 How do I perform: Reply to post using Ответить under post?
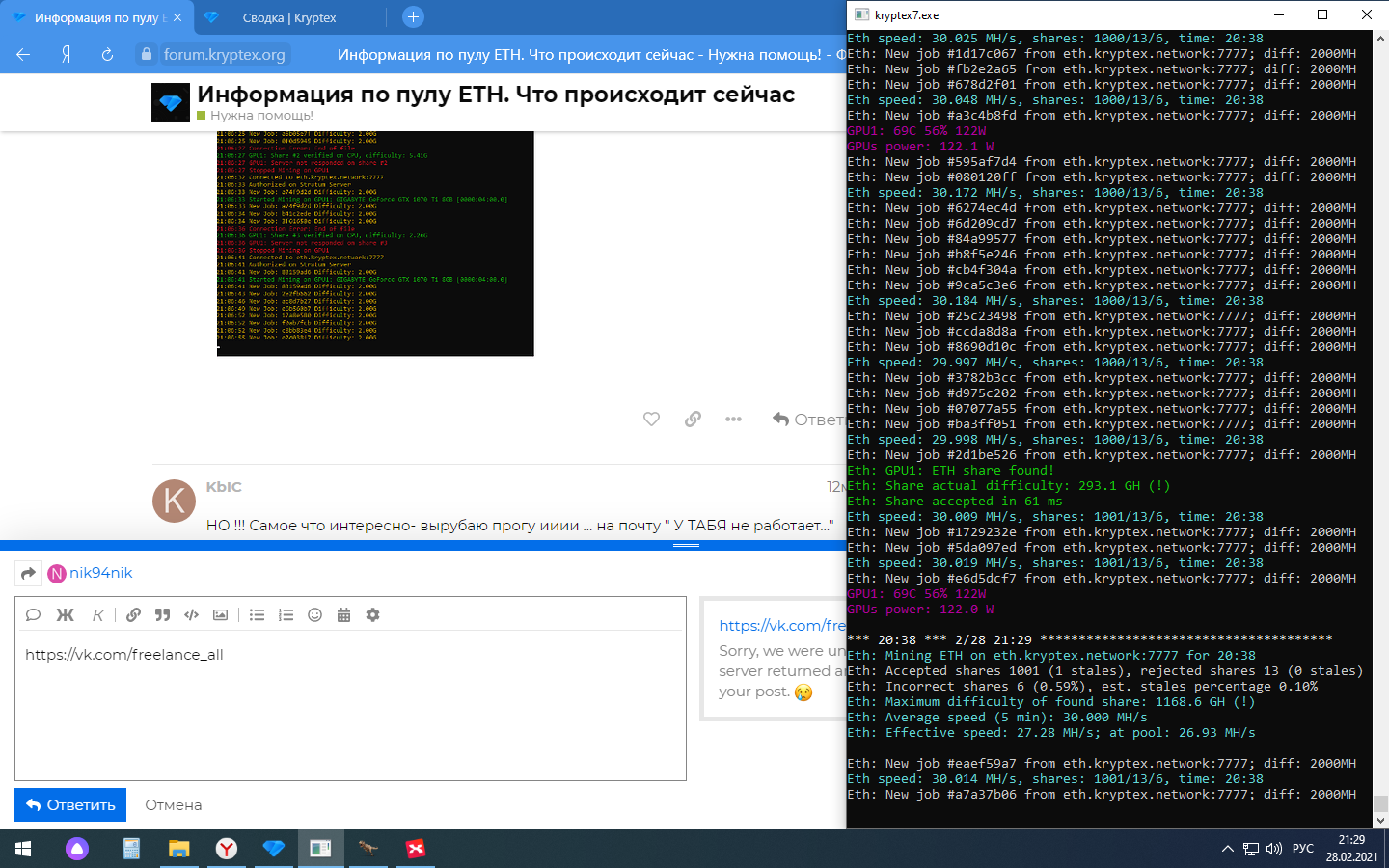tap(808, 419)
